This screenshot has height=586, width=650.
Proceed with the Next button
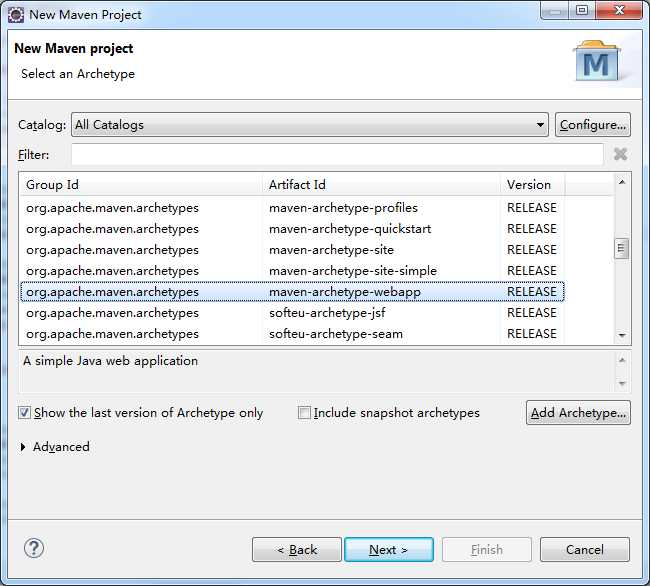pyautogui.click(x=389, y=550)
